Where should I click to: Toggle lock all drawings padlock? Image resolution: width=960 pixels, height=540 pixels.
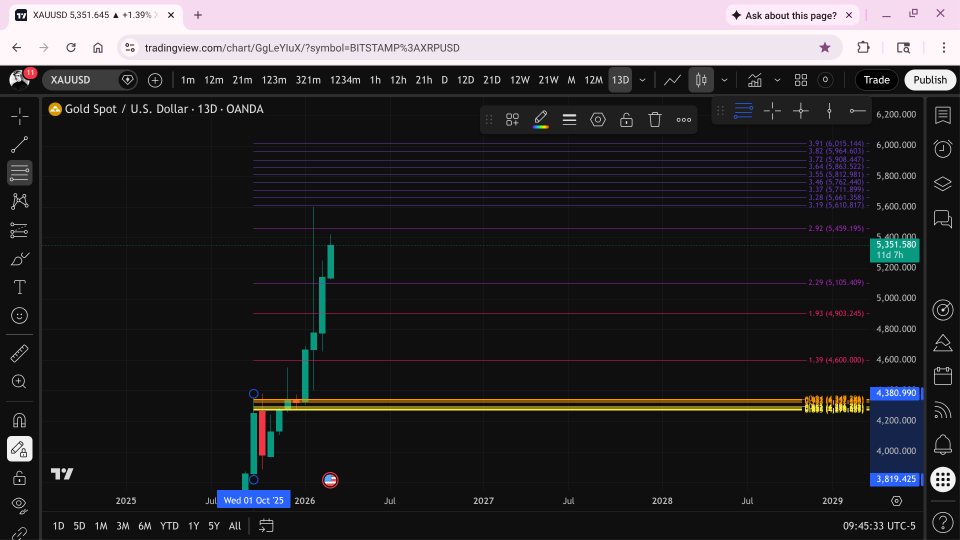coord(19,478)
